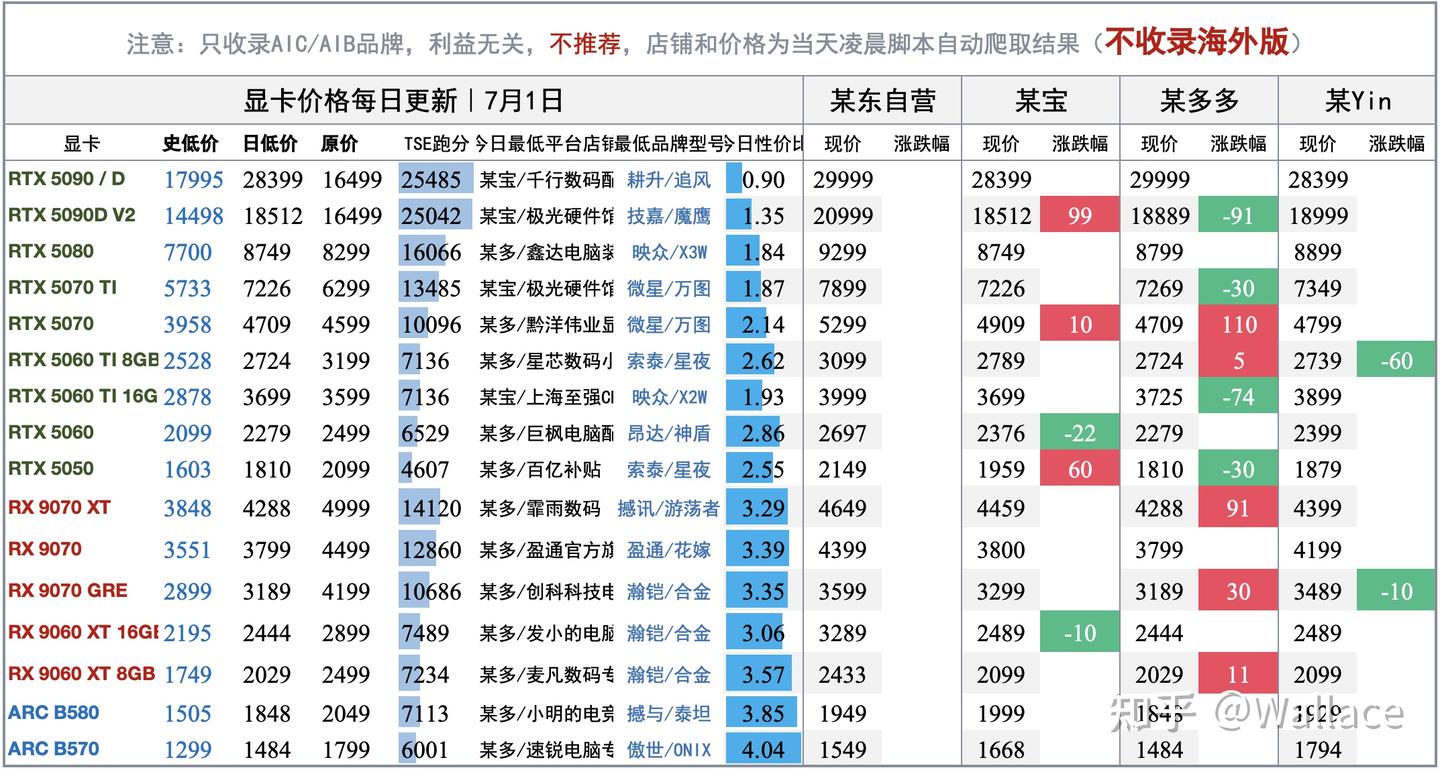This screenshot has width=1440, height=770.
Task: Click green '-10' in the RX 9070 GRE row
Action: 1396,591
